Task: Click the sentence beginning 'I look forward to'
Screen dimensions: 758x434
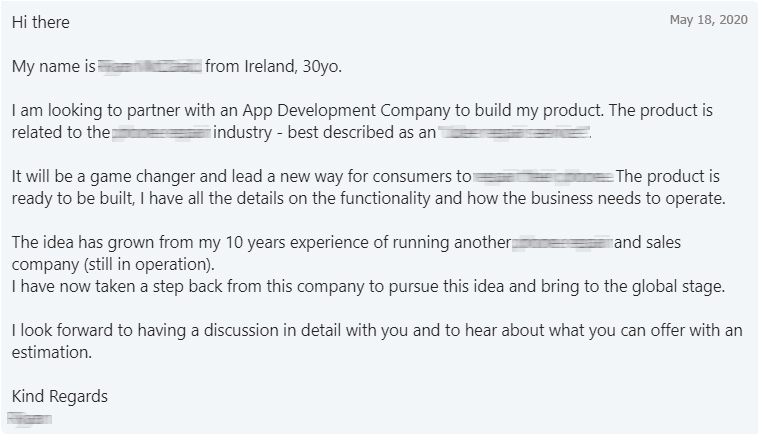Action: tap(377, 331)
